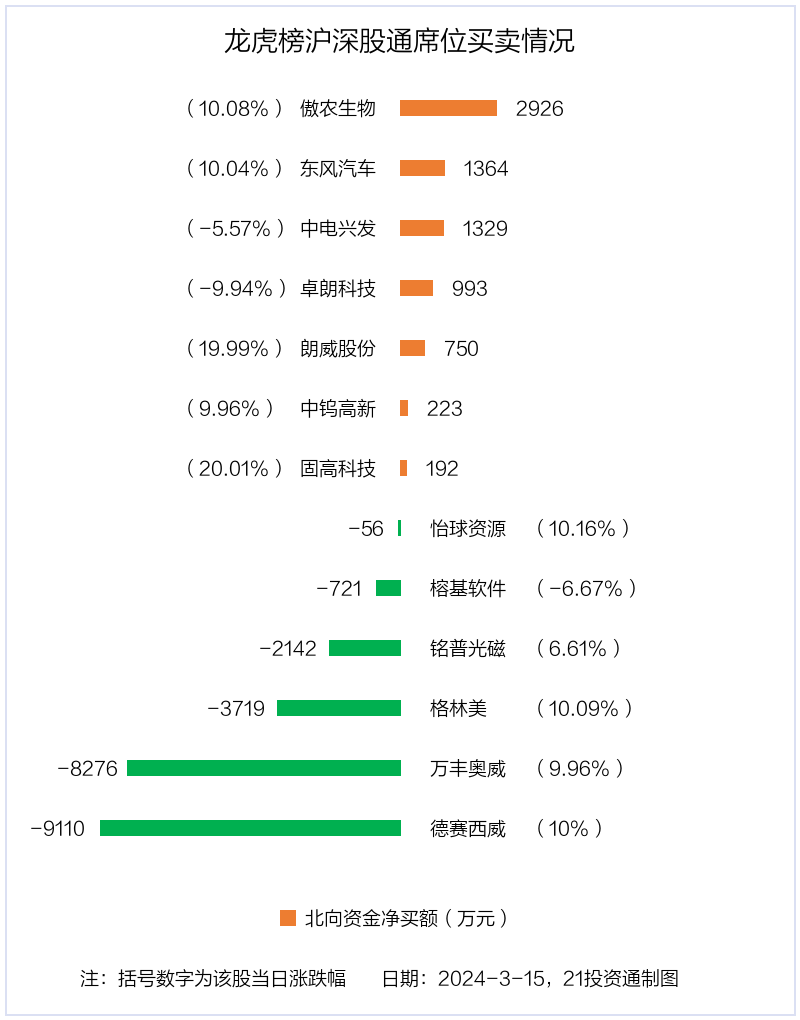Click the green bar for 铭普光磁
This screenshot has height=1020, width=800.
tap(365, 648)
